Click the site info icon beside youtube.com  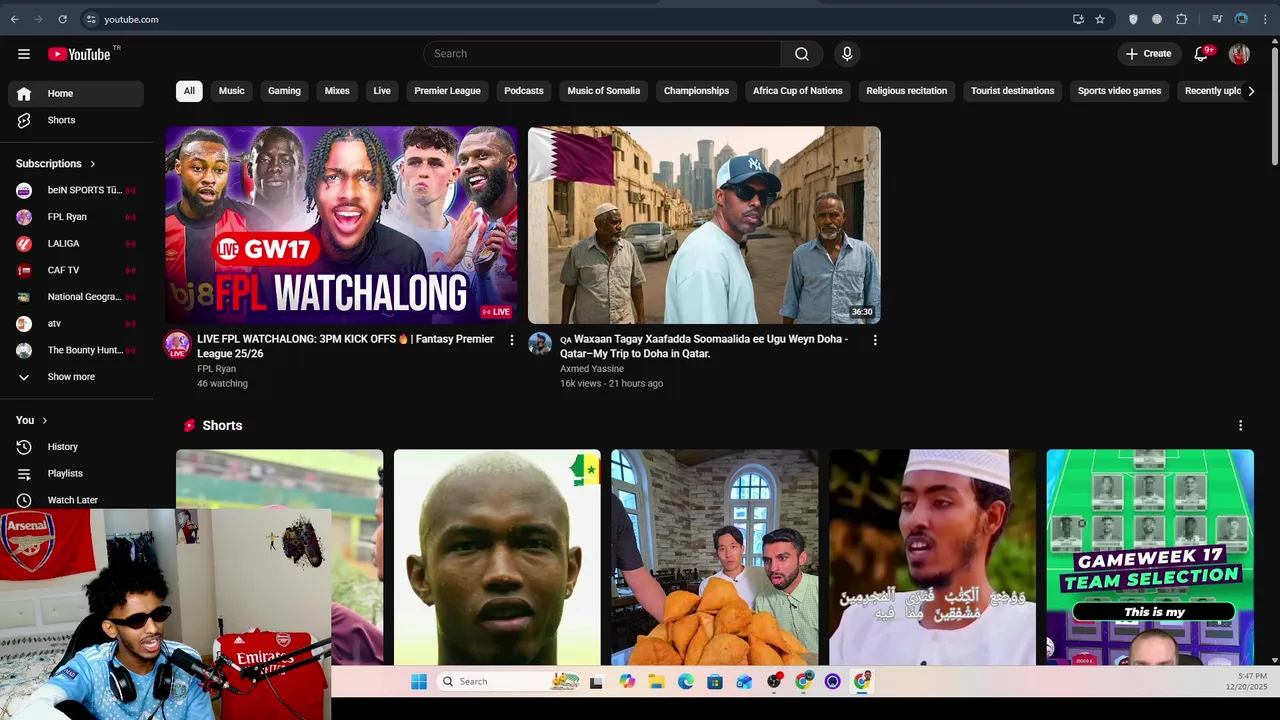91,19
